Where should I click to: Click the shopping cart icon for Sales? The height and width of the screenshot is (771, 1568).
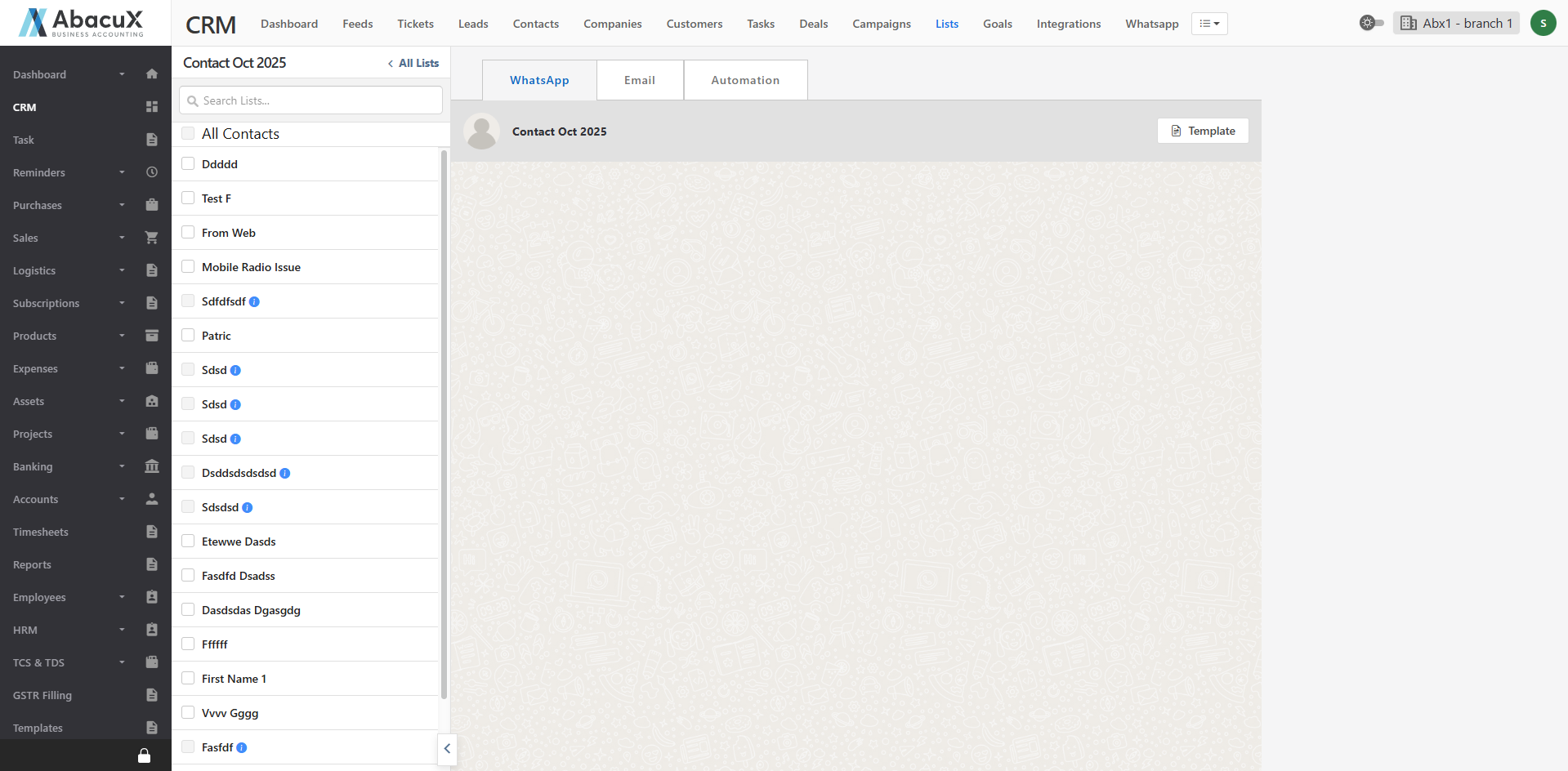tap(151, 238)
